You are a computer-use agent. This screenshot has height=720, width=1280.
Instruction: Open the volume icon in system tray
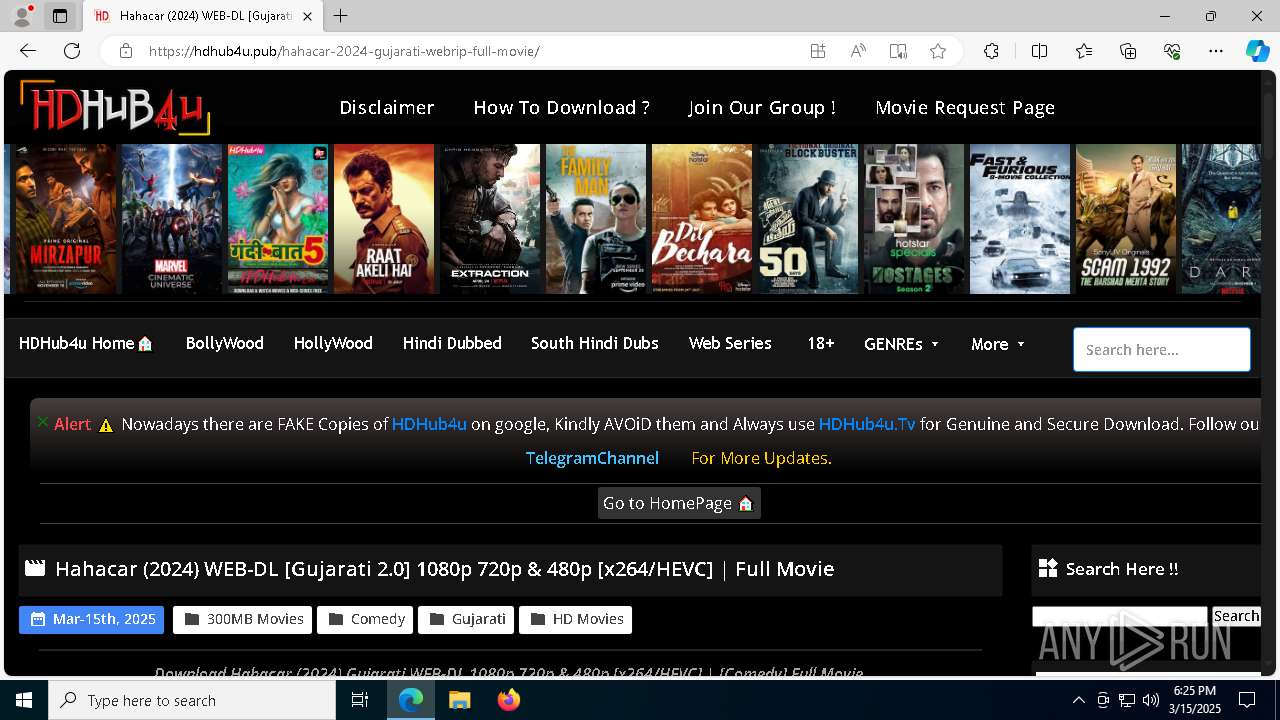[1151, 700]
